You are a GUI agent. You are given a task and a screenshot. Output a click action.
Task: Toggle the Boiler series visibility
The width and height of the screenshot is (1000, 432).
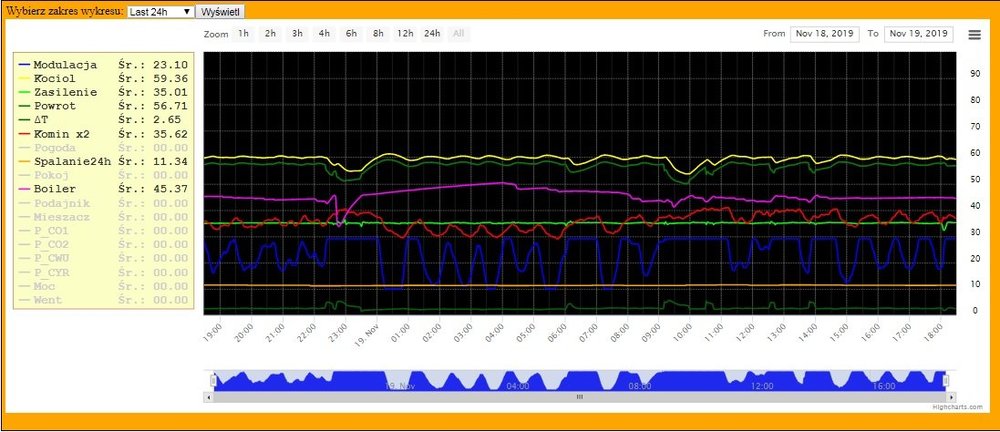coord(54,190)
